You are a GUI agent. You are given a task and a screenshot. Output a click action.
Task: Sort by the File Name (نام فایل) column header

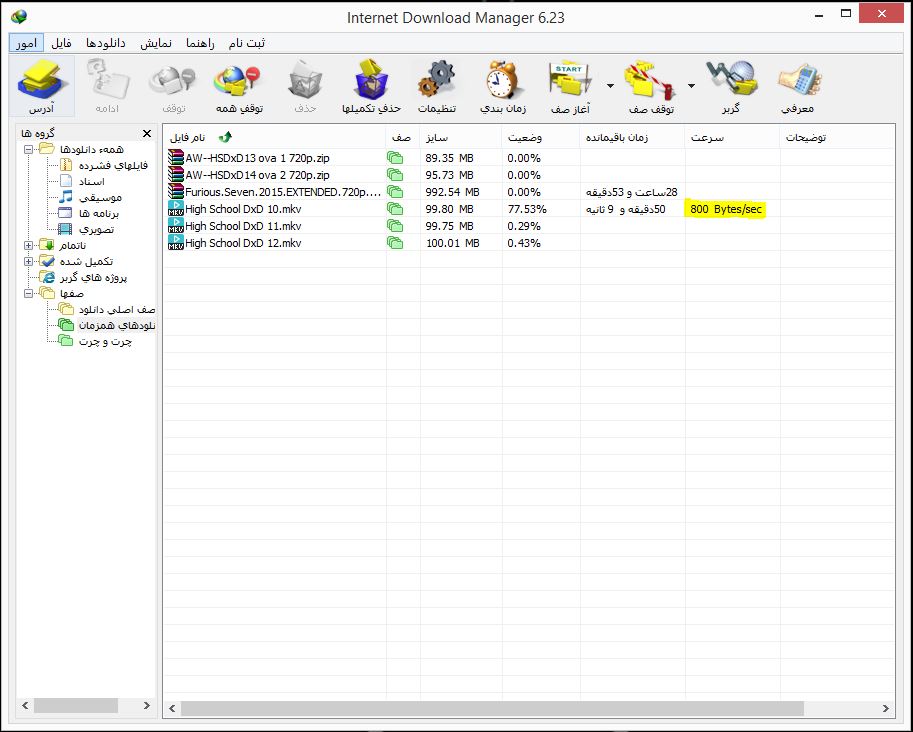point(274,137)
